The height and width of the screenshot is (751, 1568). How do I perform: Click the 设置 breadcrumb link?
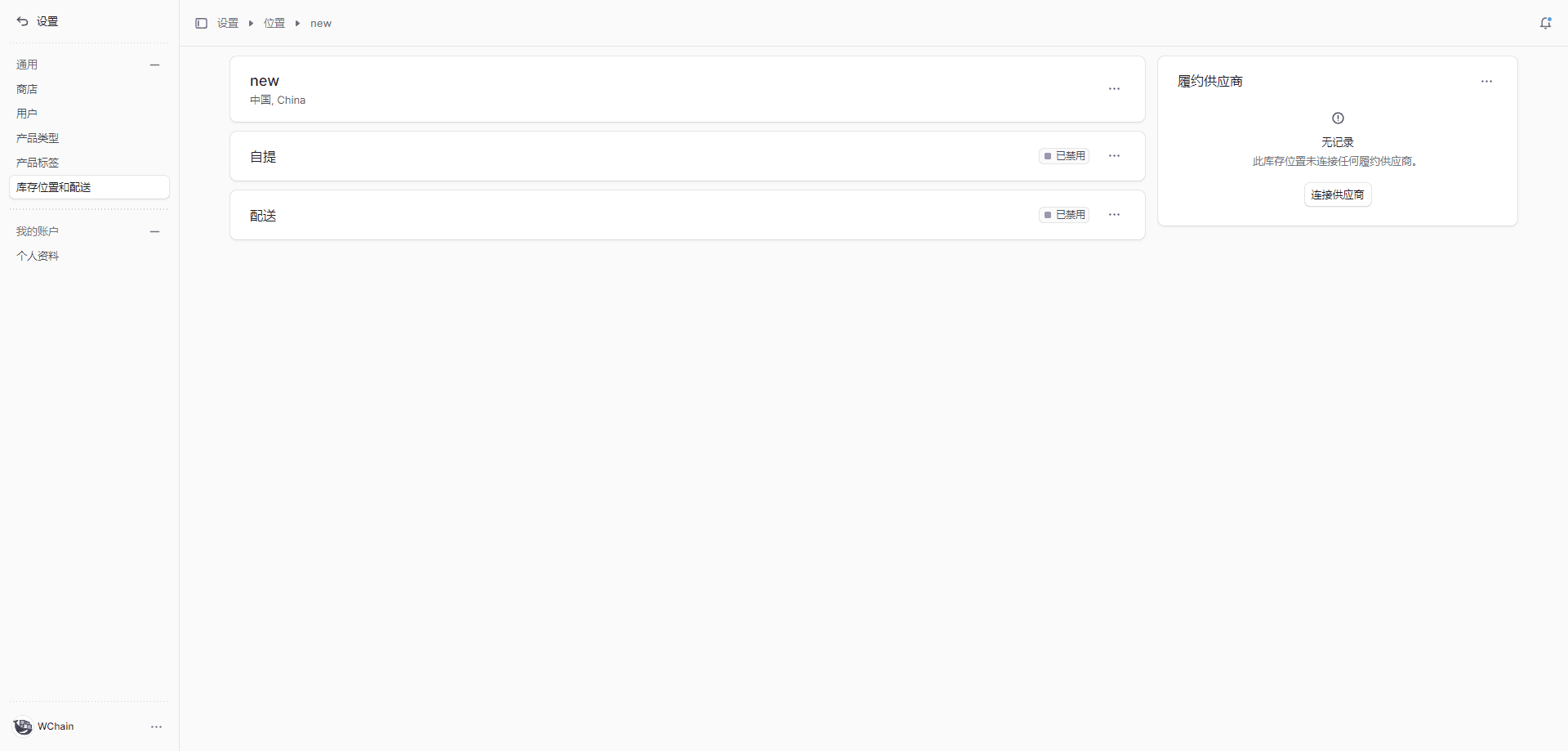point(228,24)
